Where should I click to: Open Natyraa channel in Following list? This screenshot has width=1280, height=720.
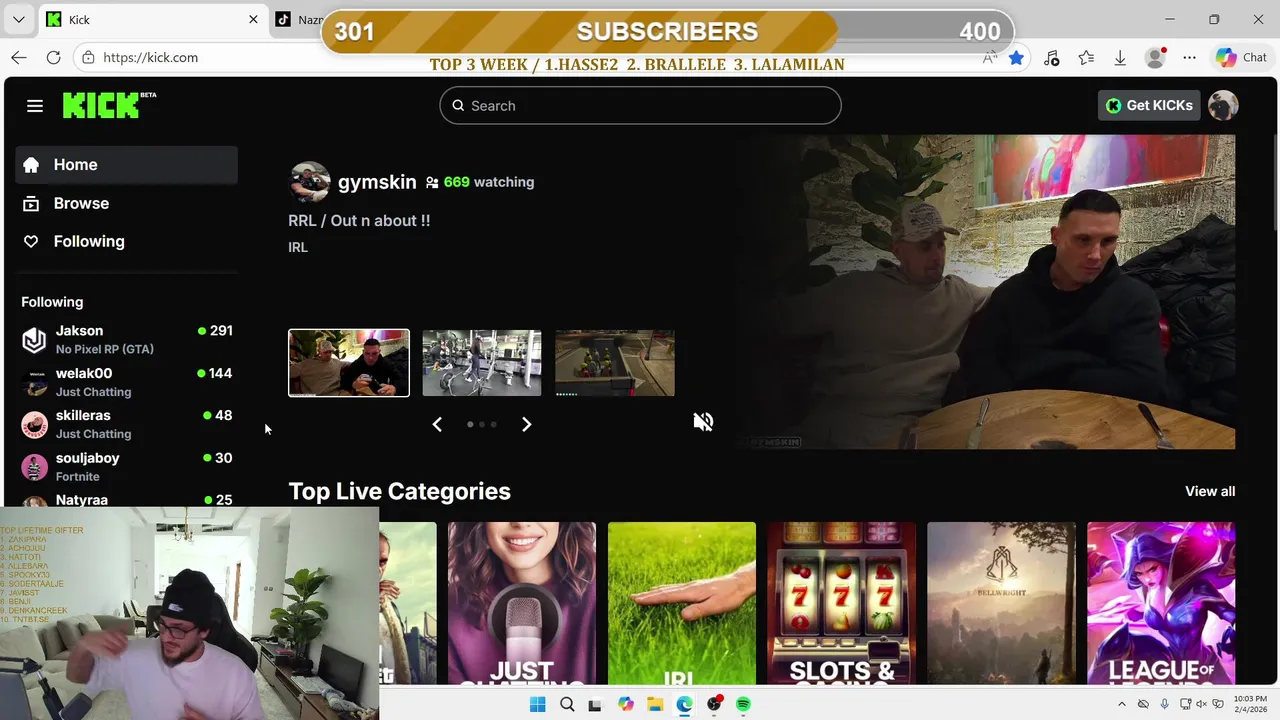coord(126,499)
